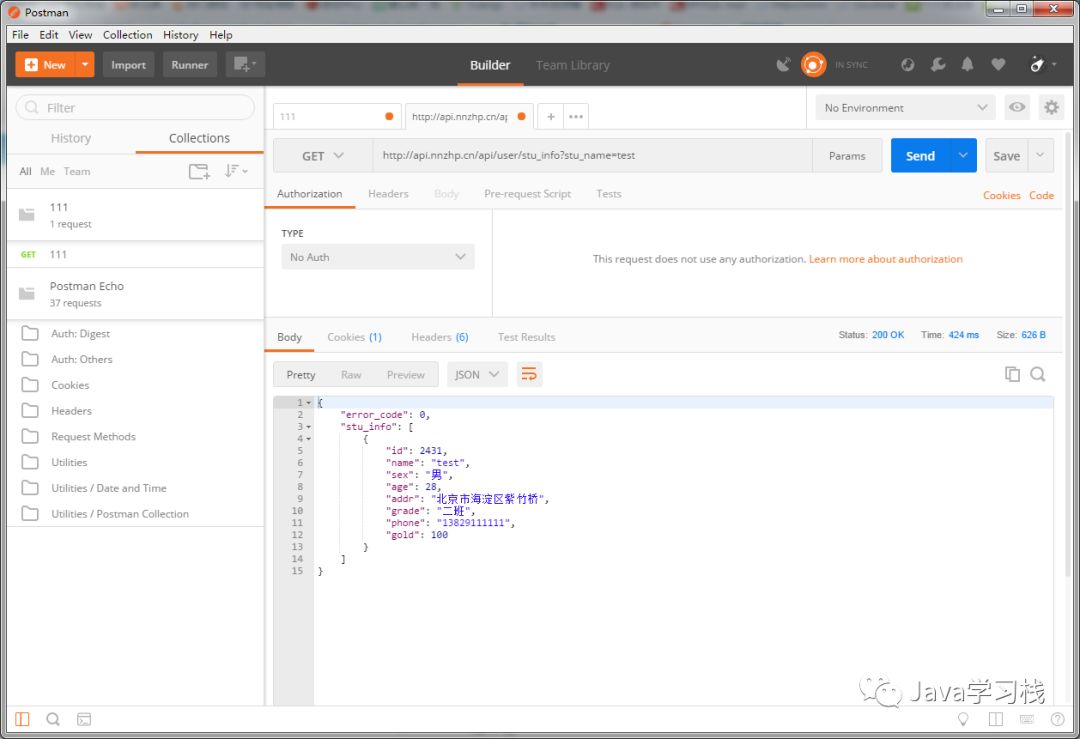Copy response with the copy icon
The height and width of the screenshot is (739, 1080).
pyautogui.click(x=1012, y=374)
